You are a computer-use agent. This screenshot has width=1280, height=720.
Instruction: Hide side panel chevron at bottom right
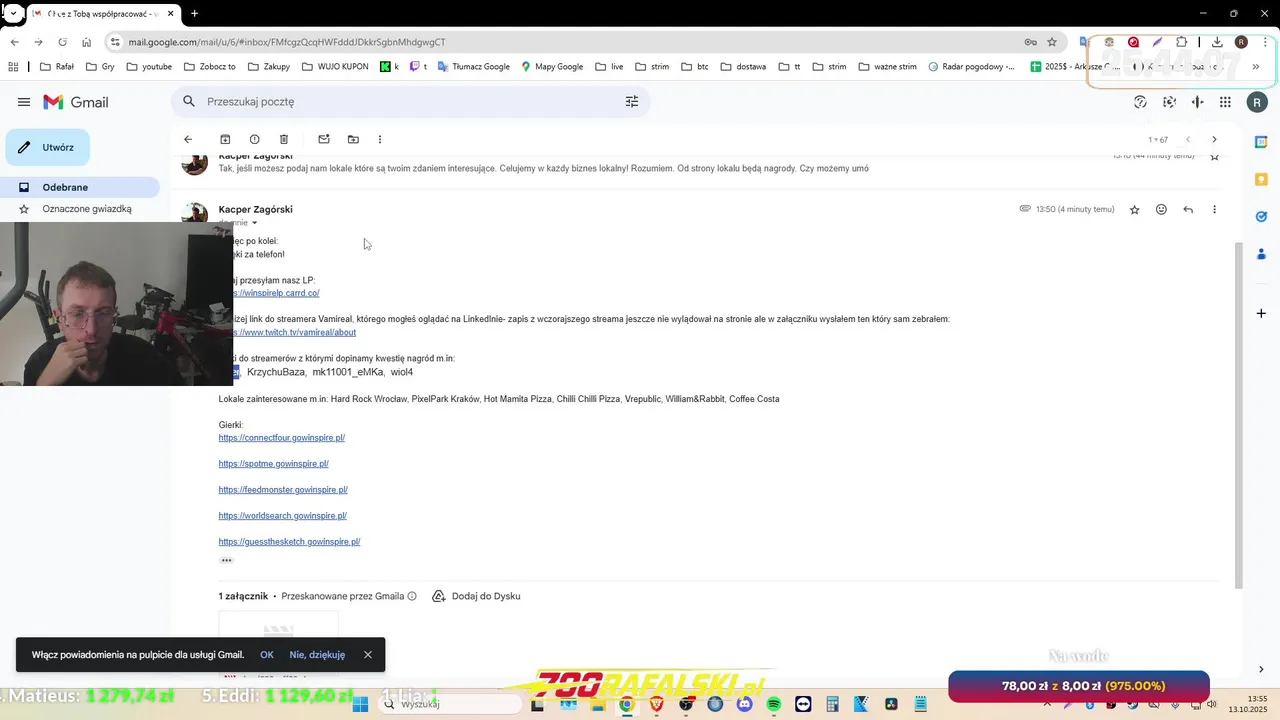tap(1261, 669)
